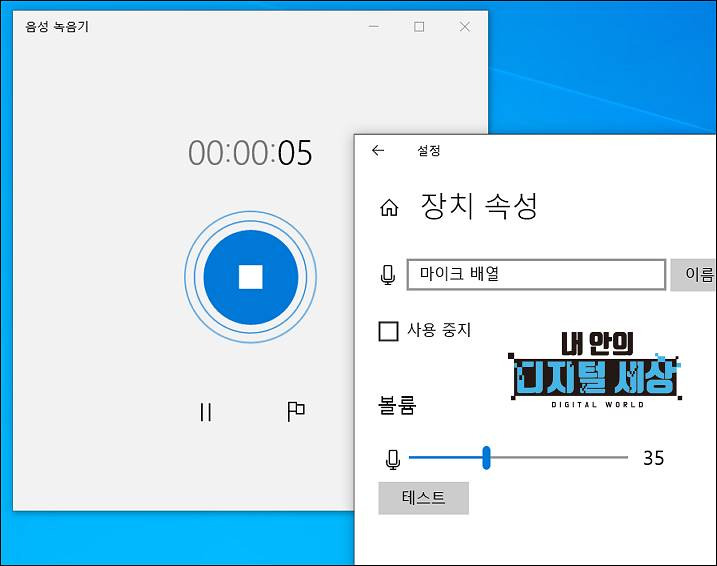The image size is (717, 566).
Task: Click the 장치 속성 heading
Action: pyautogui.click(x=479, y=206)
